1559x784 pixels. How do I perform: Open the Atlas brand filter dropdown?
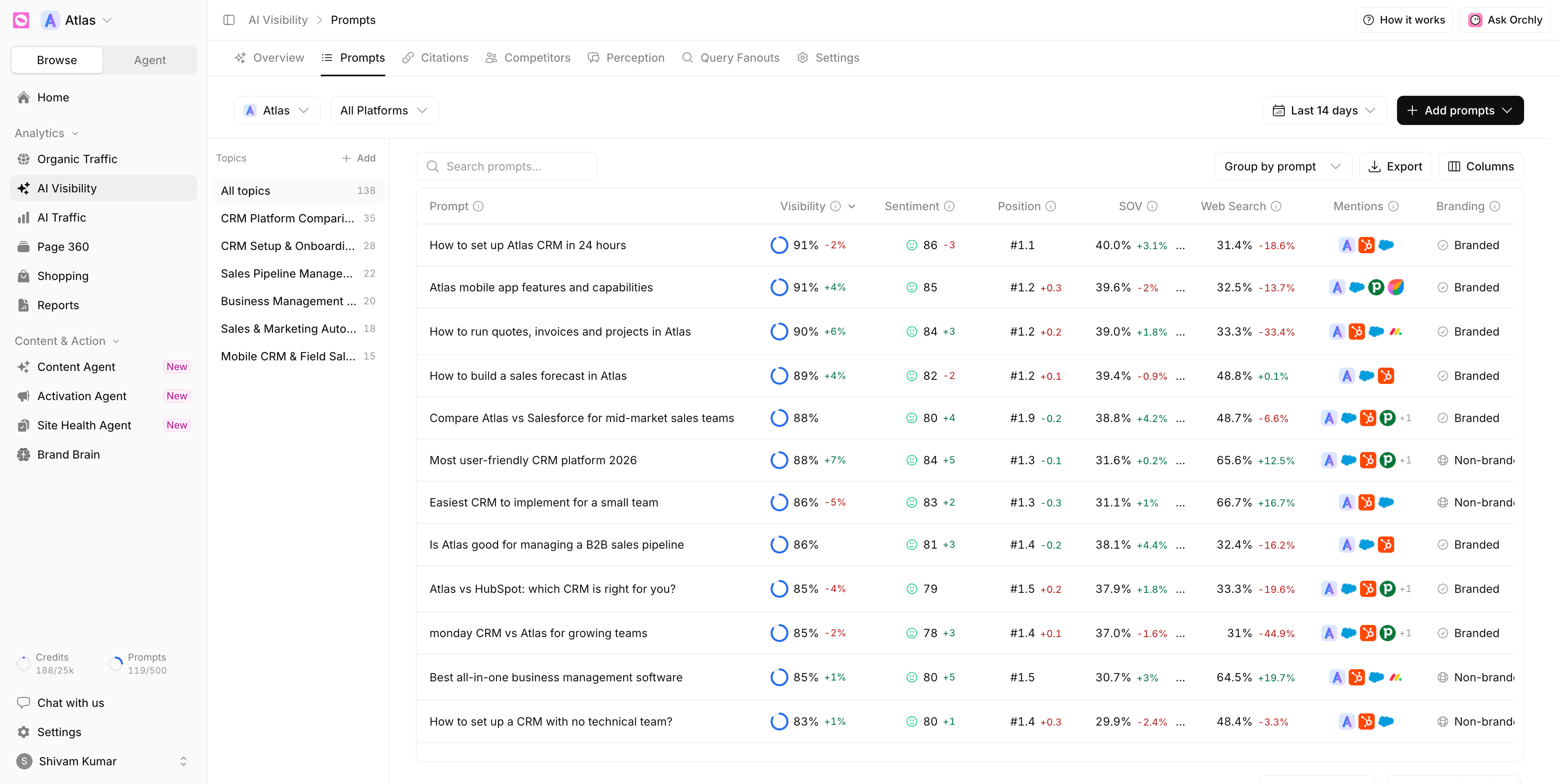(x=276, y=110)
